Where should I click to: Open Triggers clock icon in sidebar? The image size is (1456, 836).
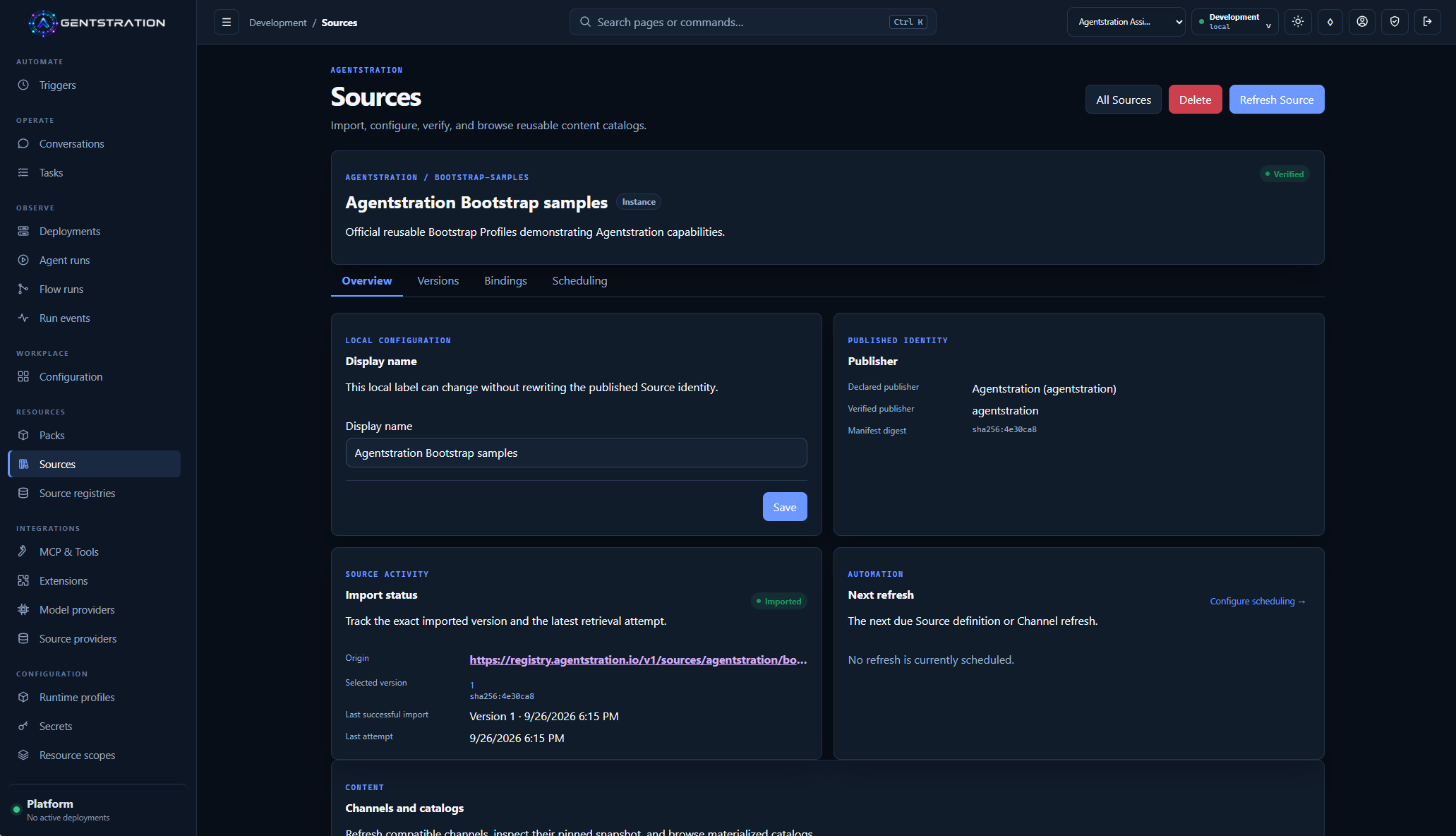click(x=23, y=85)
